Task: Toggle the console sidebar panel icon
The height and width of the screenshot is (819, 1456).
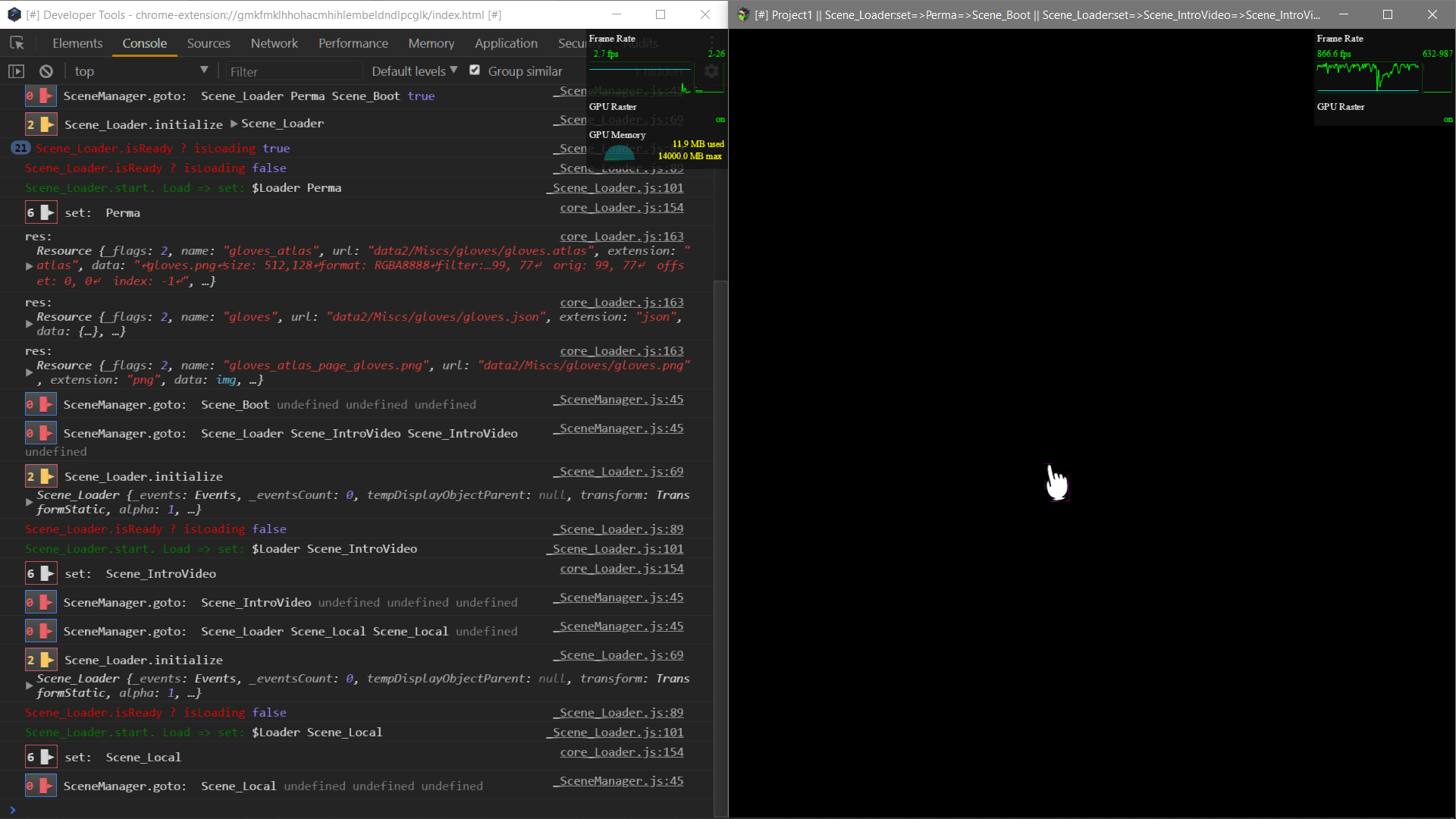Action: pos(16,71)
